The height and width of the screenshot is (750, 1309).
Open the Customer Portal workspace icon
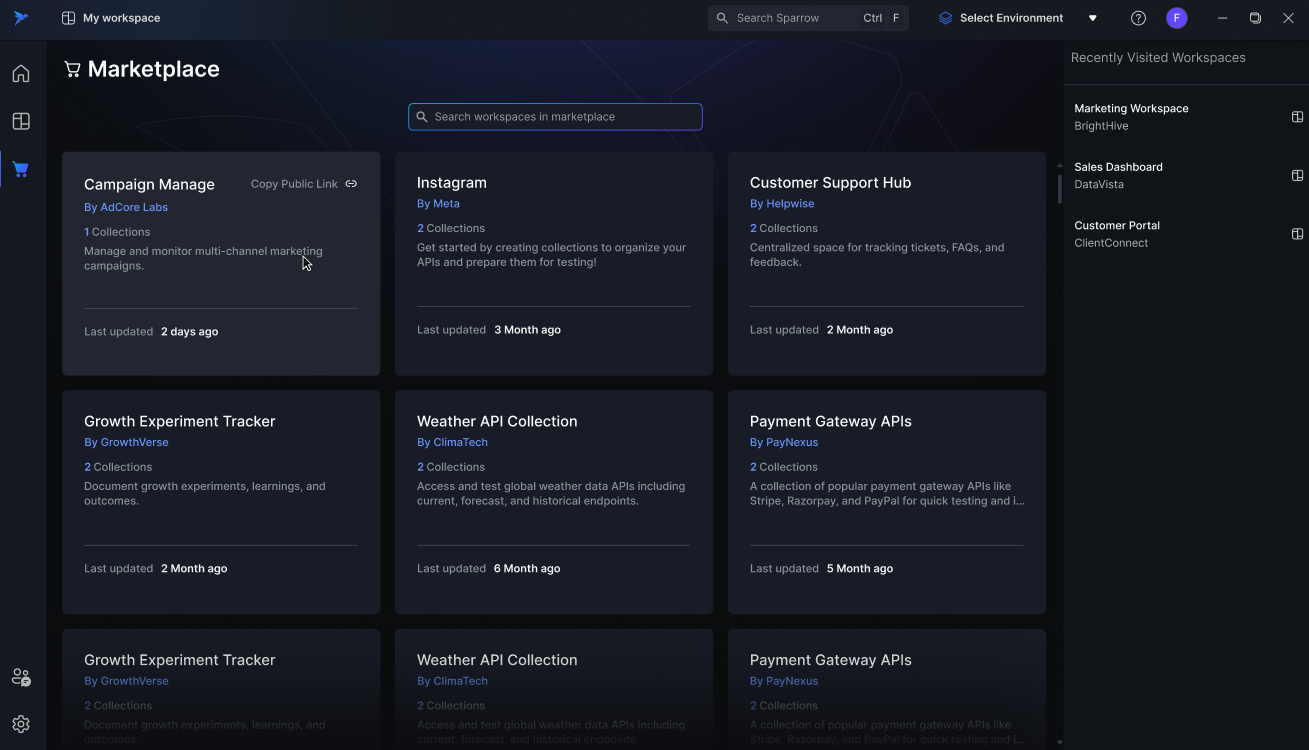(x=1297, y=234)
